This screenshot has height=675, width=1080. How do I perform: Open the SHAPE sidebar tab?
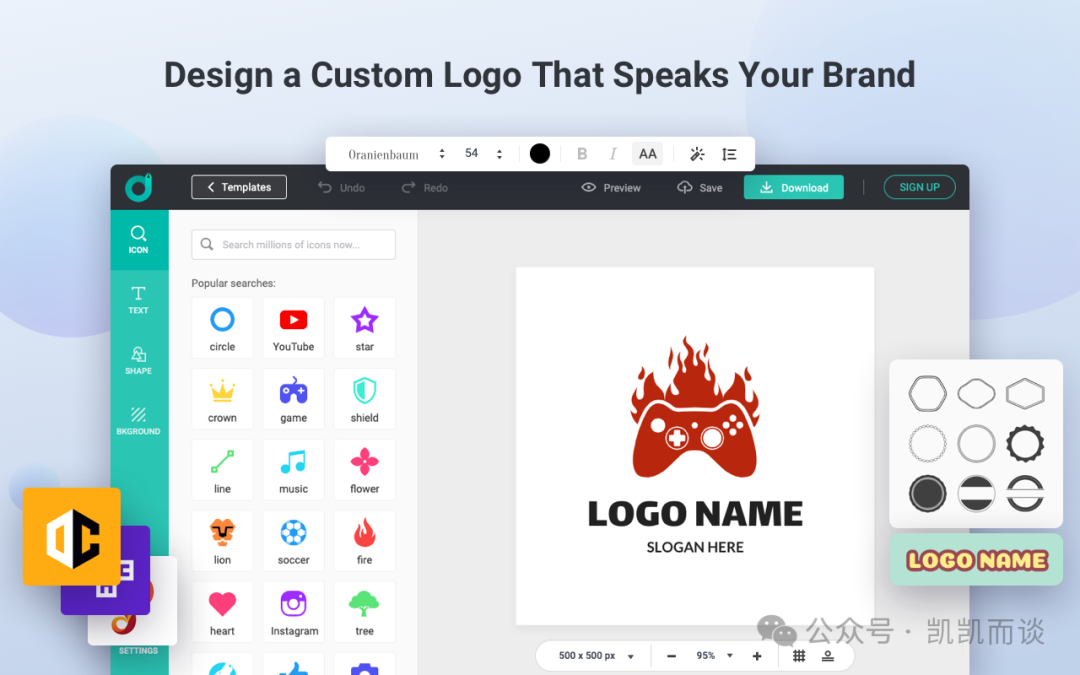coord(138,361)
